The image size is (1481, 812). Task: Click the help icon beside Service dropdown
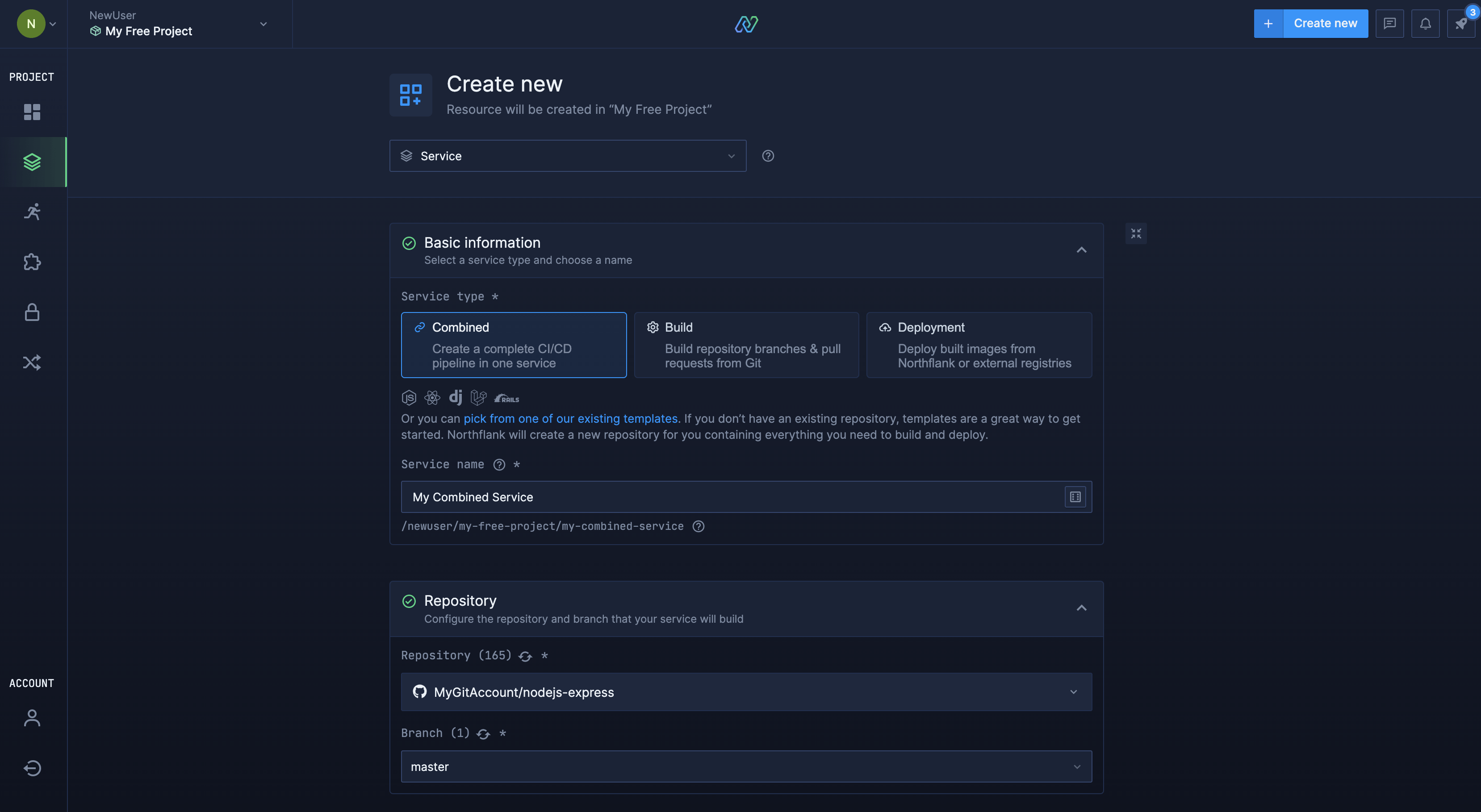(x=768, y=156)
